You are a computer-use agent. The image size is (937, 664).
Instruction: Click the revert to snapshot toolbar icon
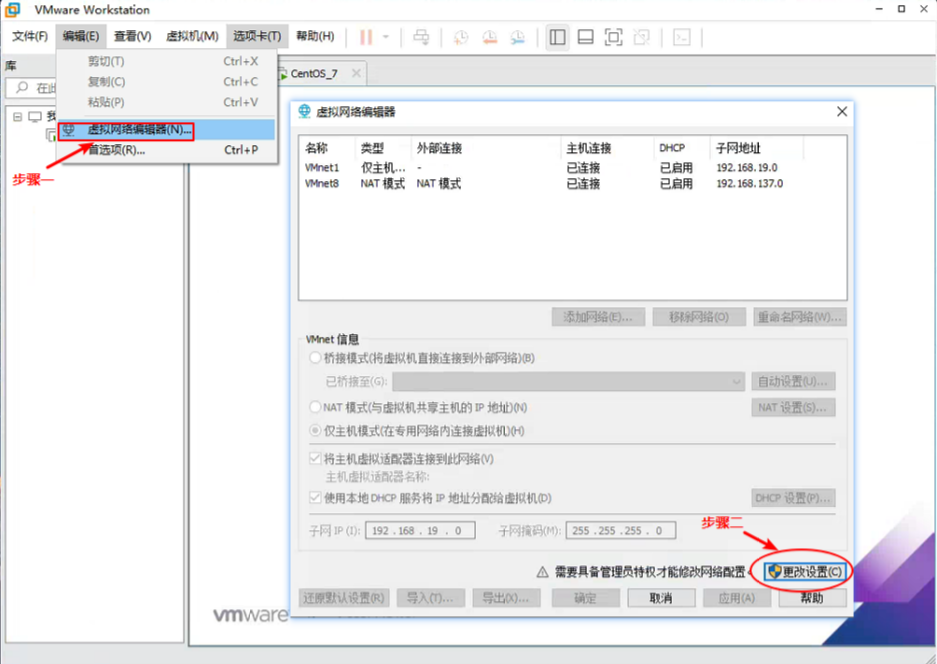489,37
